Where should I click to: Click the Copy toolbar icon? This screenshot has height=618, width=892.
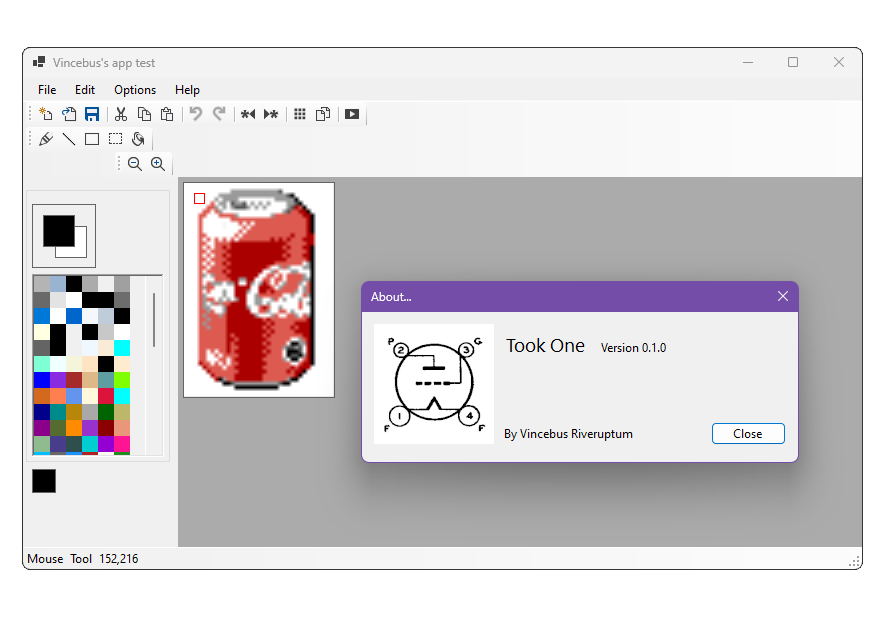pyautogui.click(x=144, y=114)
